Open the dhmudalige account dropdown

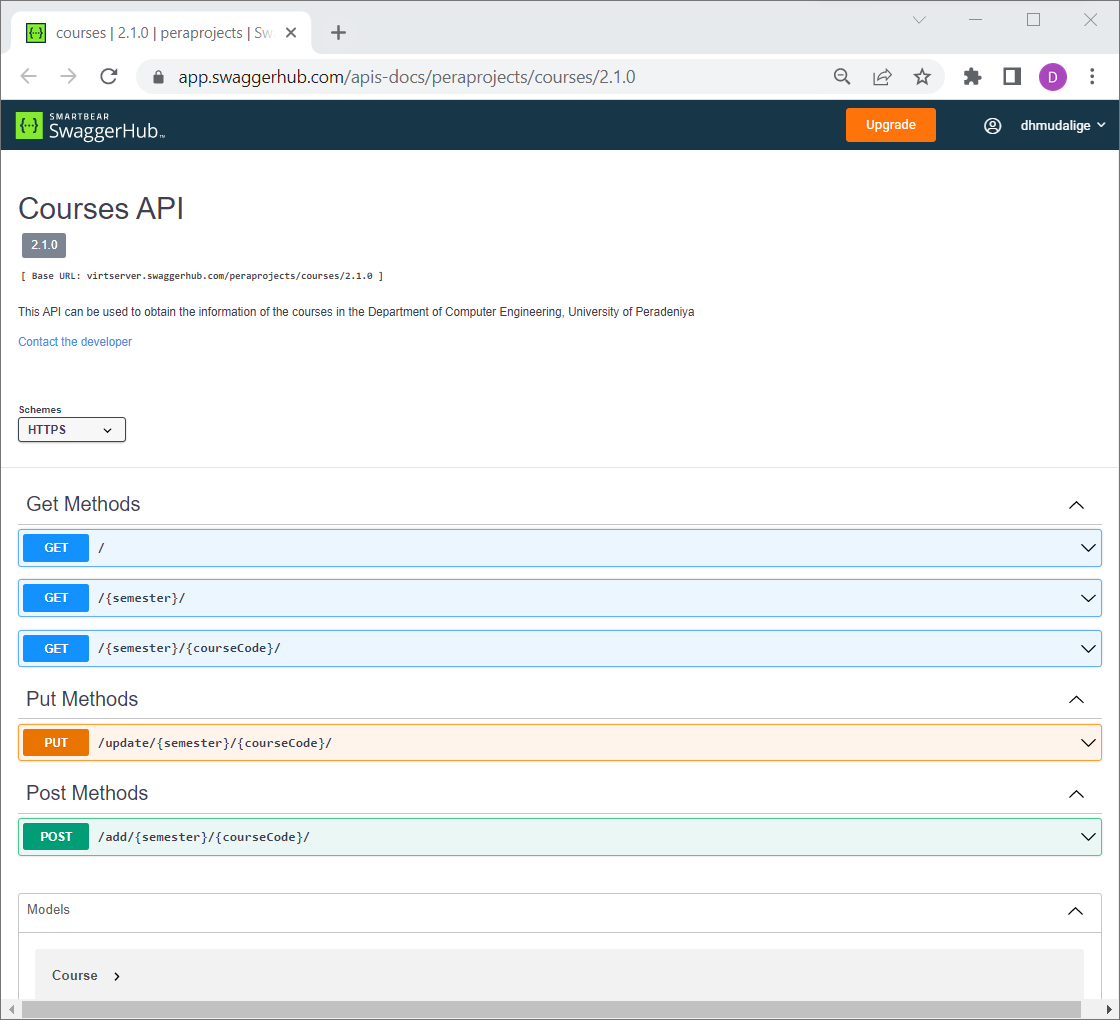tap(1063, 126)
